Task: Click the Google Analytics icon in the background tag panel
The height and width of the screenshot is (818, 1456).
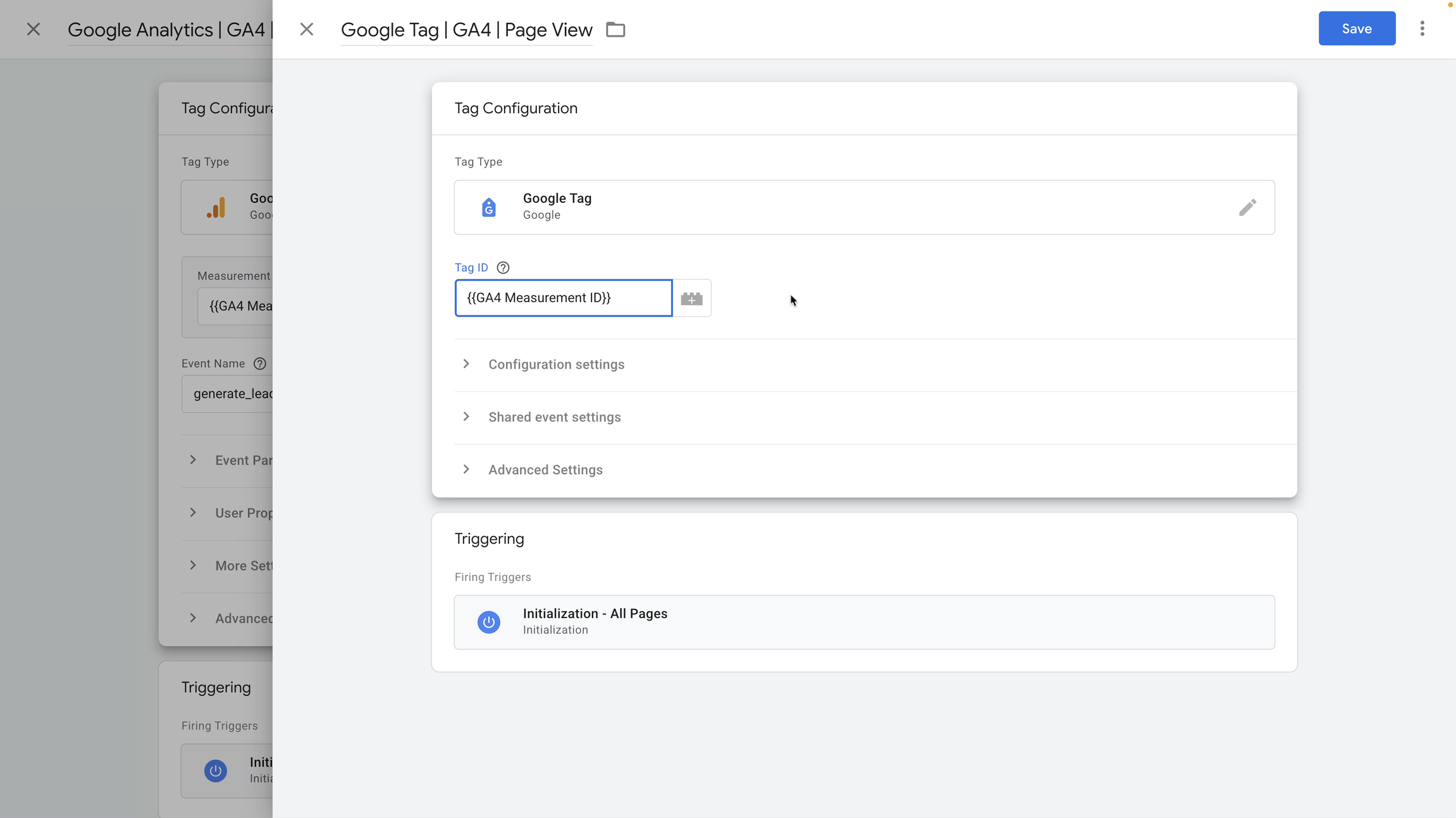Action: (x=215, y=207)
